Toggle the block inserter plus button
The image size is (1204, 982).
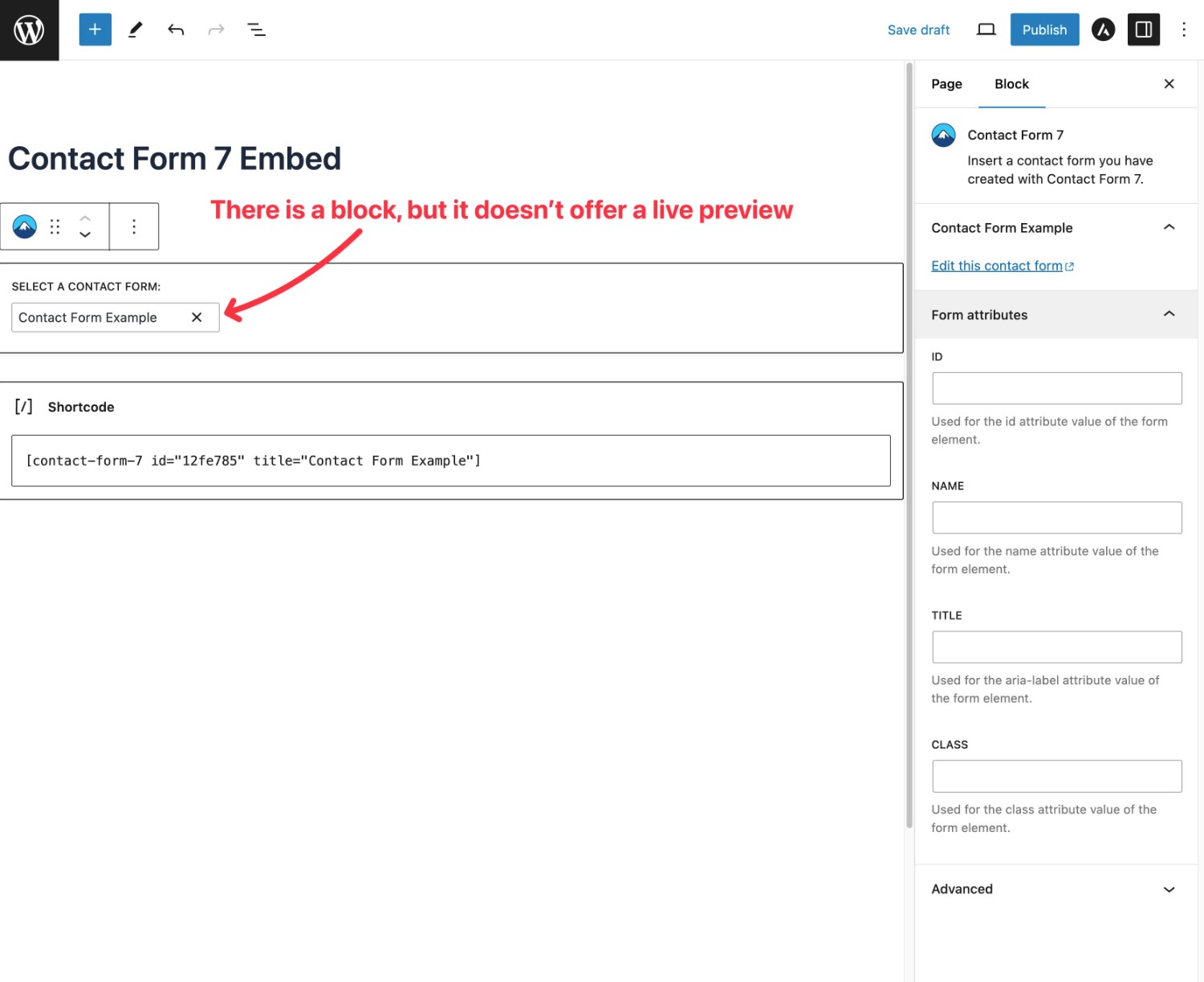[95, 30]
